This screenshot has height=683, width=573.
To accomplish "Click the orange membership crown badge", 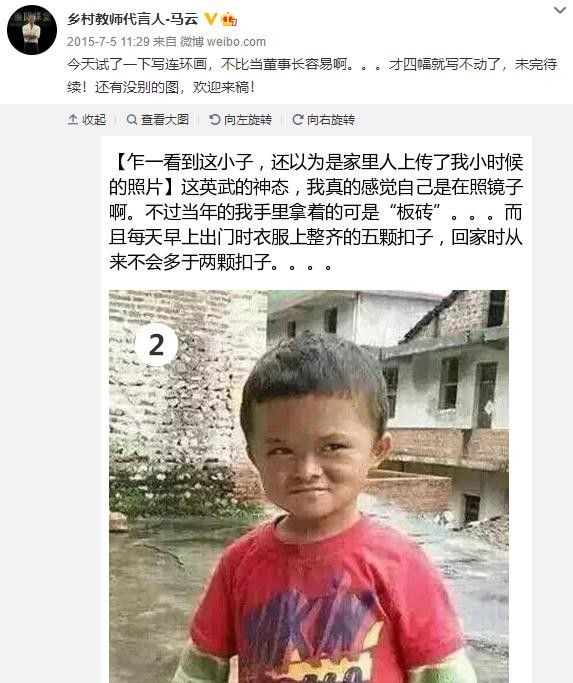I will click(x=229, y=19).
